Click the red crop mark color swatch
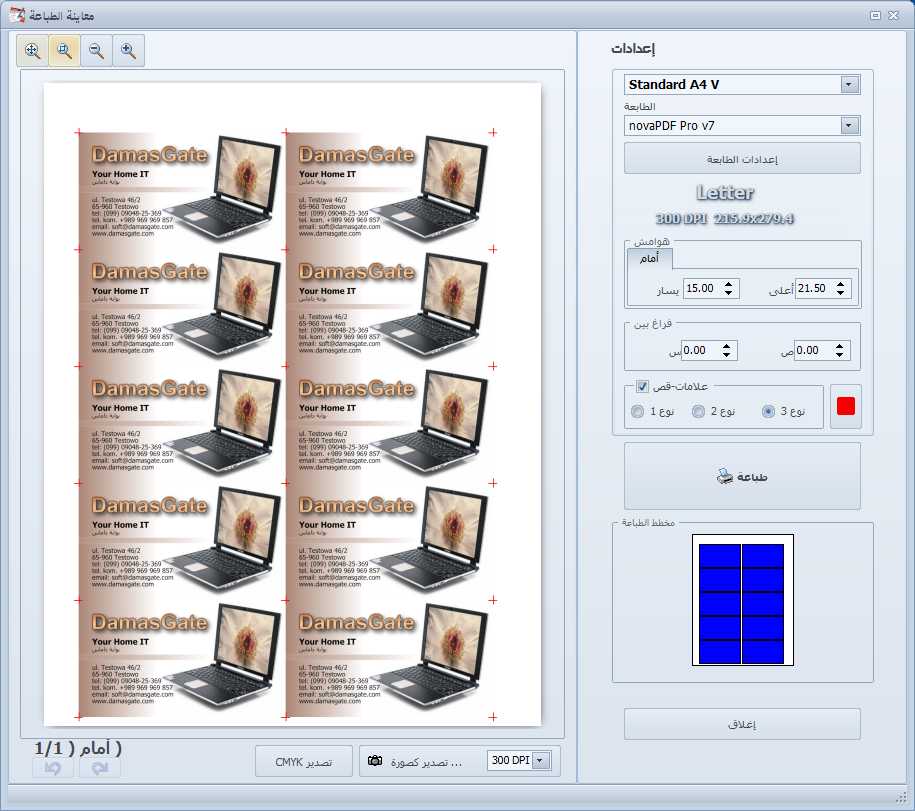The height and width of the screenshot is (811, 915). click(x=846, y=406)
